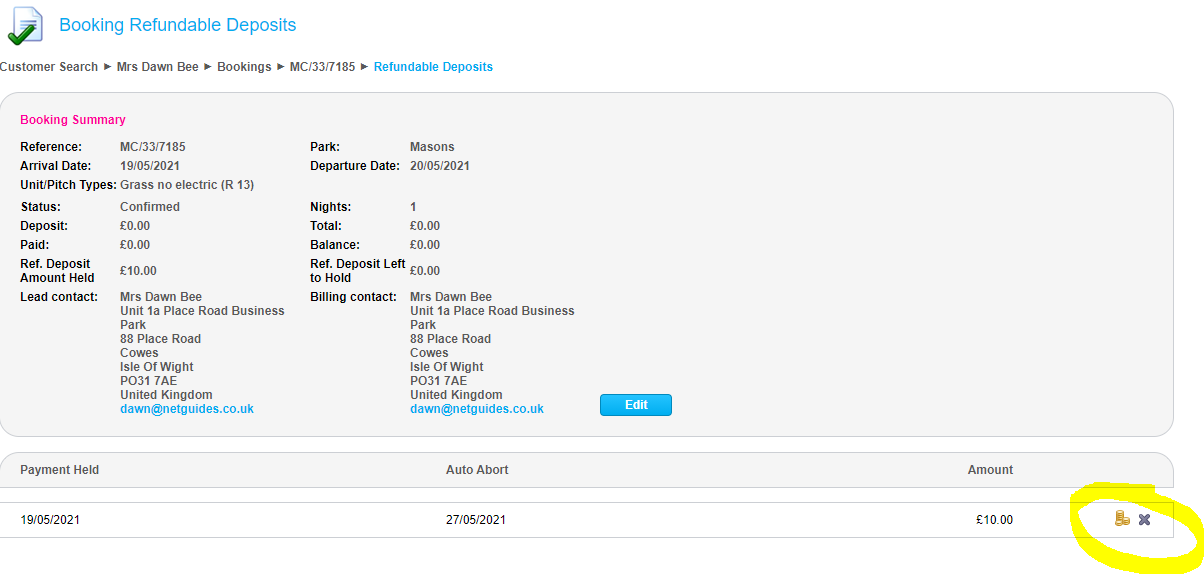Viewport: 1204px width, 579px height.
Task: Navigate to Bookings in the breadcrumb
Action: click(x=244, y=67)
